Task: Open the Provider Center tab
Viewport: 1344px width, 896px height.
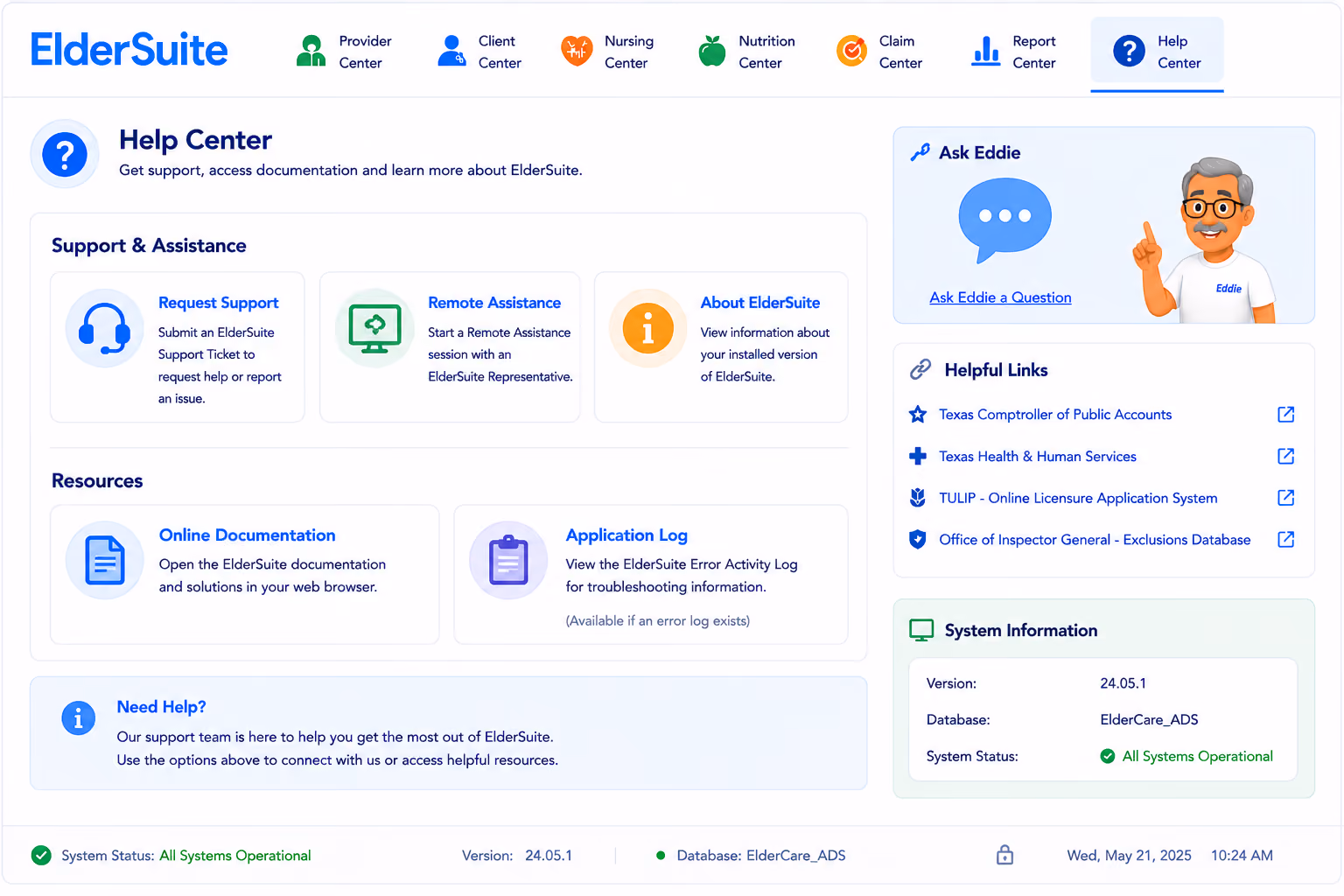Action: [x=344, y=52]
